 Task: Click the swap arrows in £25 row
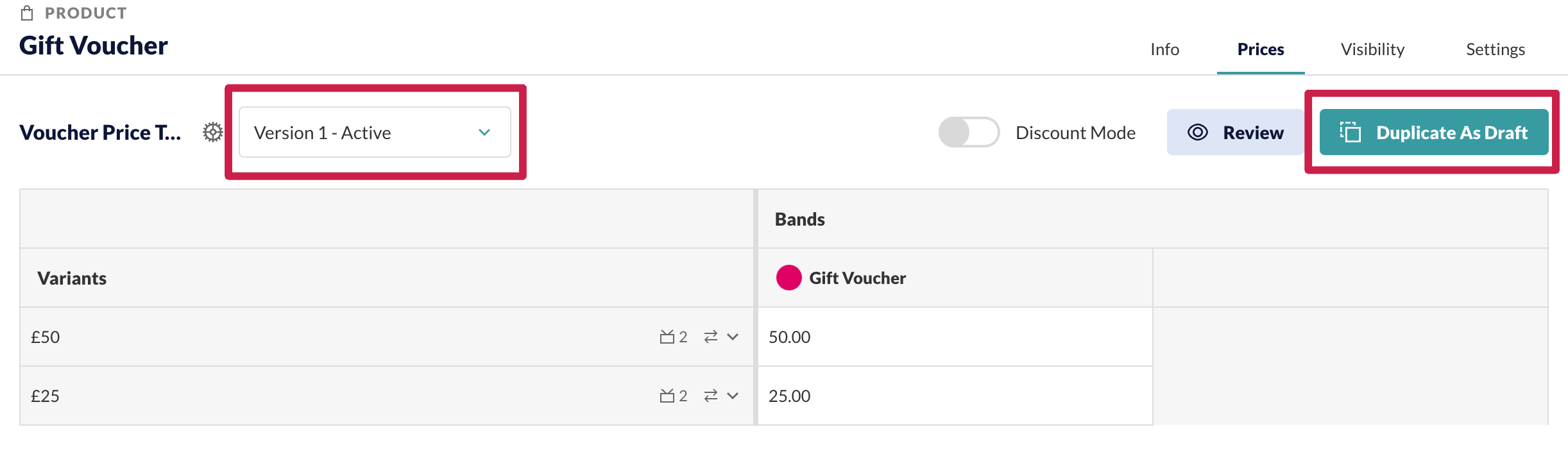(711, 396)
